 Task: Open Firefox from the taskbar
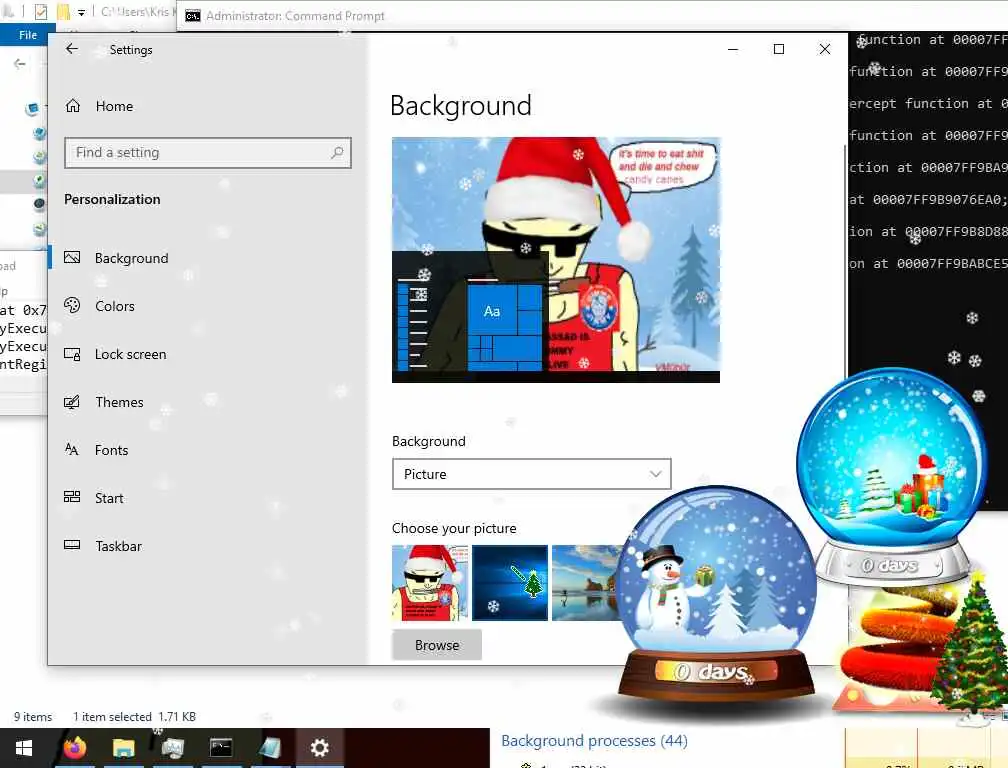point(75,748)
